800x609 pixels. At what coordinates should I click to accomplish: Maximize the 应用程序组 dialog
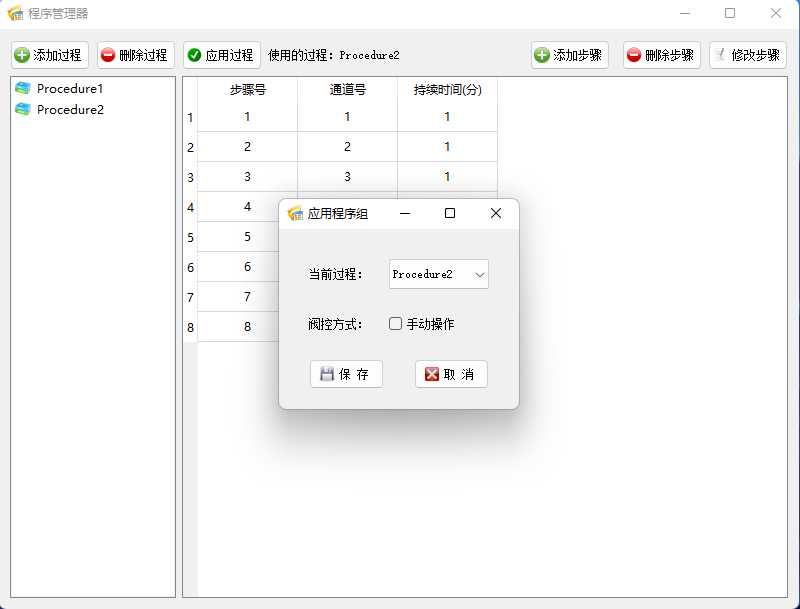click(449, 213)
